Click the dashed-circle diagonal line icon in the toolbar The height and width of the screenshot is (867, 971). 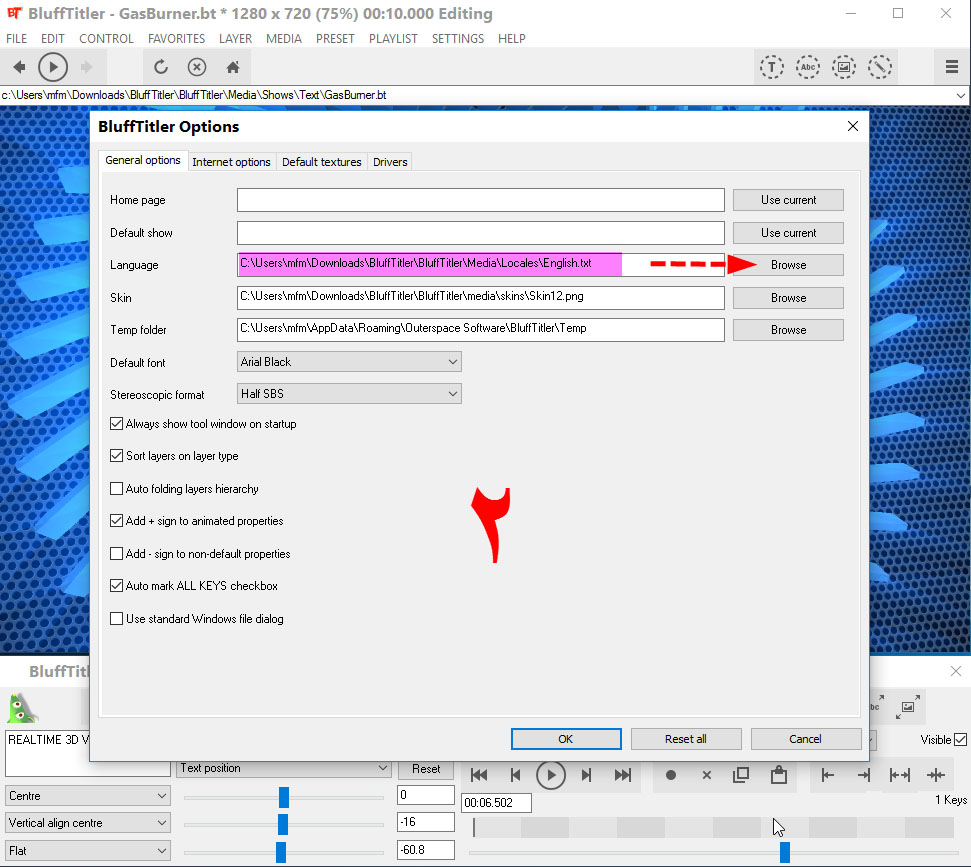coord(879,67)
